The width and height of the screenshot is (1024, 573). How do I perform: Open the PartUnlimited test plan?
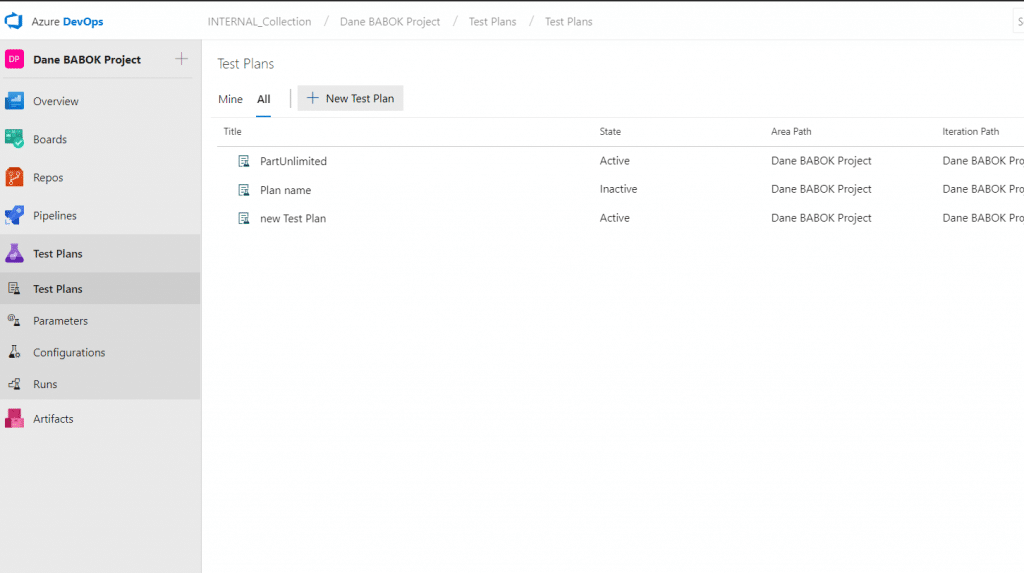click(x=293, y=161)
